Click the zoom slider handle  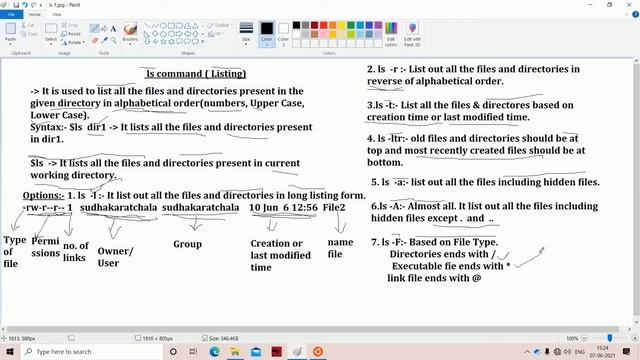tap(609, 338)
